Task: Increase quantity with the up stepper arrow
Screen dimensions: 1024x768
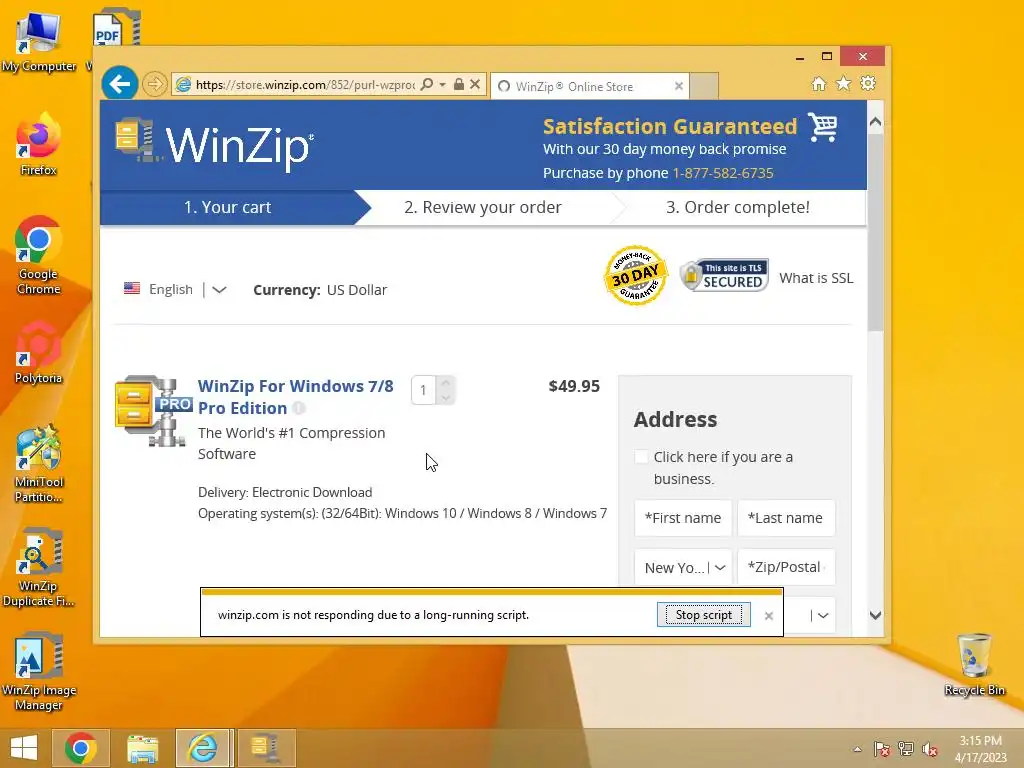Action: [x=445, y=383]
